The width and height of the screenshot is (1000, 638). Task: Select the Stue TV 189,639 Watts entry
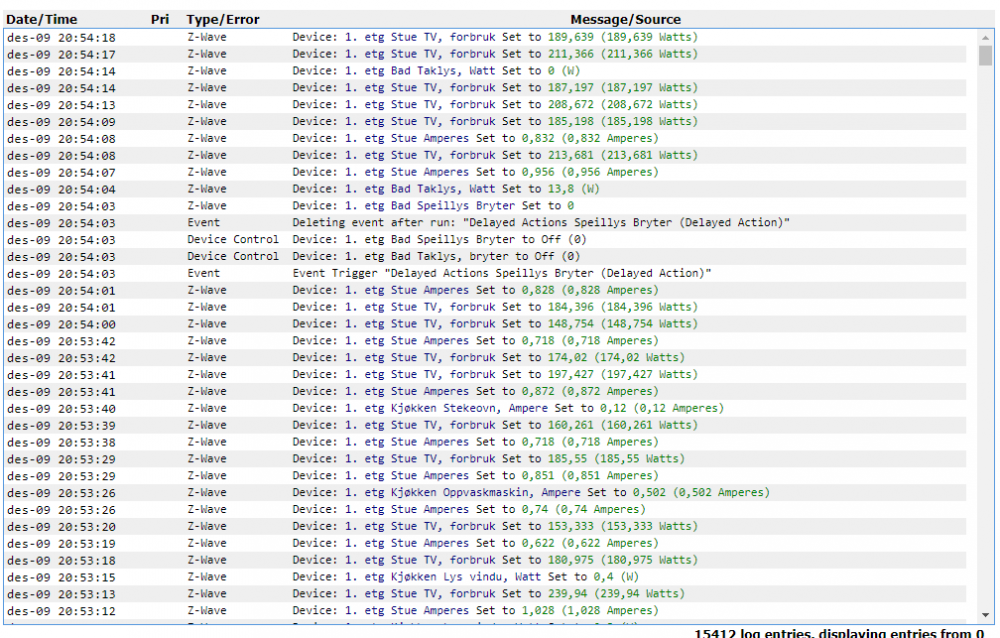[495, 37]
